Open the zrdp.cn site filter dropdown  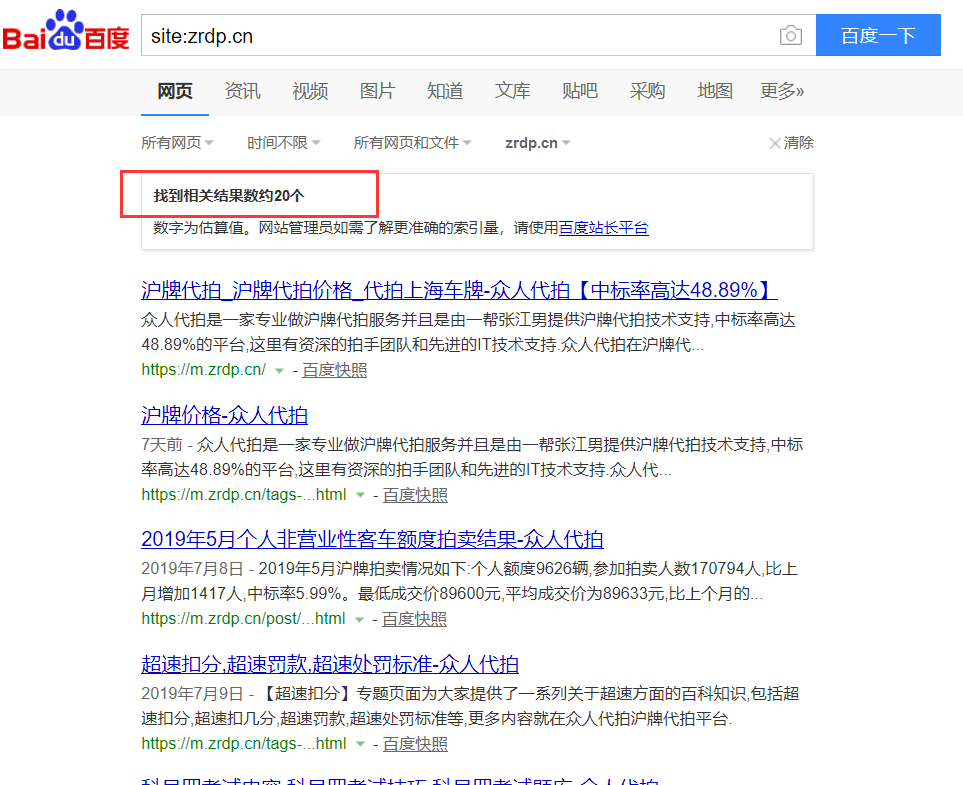537,143
